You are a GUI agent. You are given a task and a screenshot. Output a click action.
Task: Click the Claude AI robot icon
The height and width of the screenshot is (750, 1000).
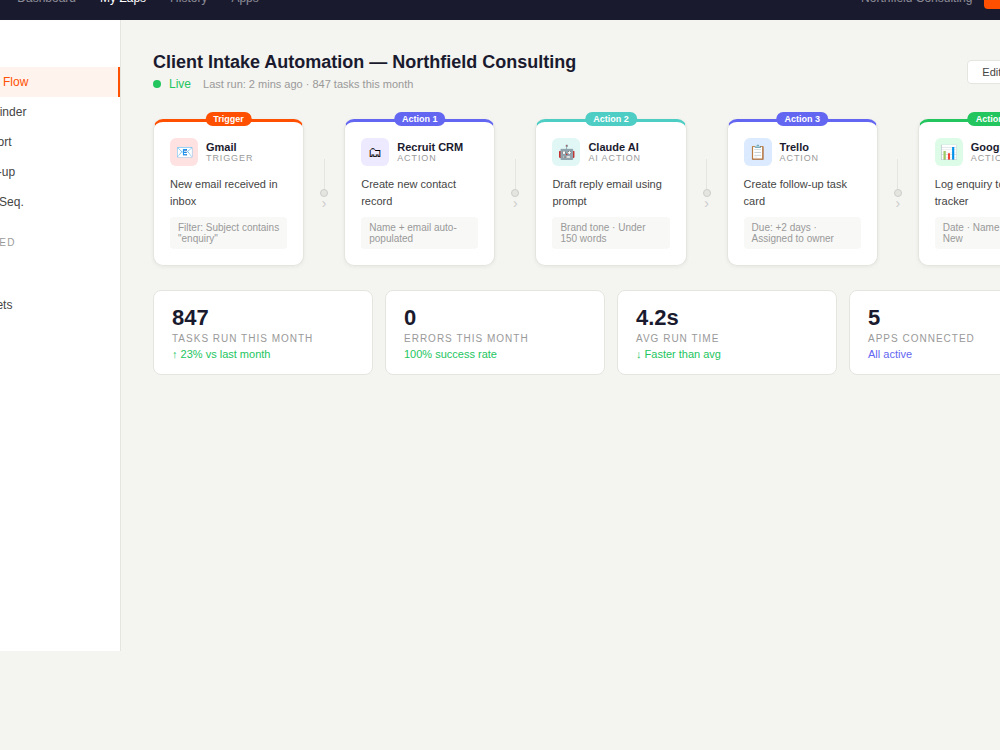566,152
